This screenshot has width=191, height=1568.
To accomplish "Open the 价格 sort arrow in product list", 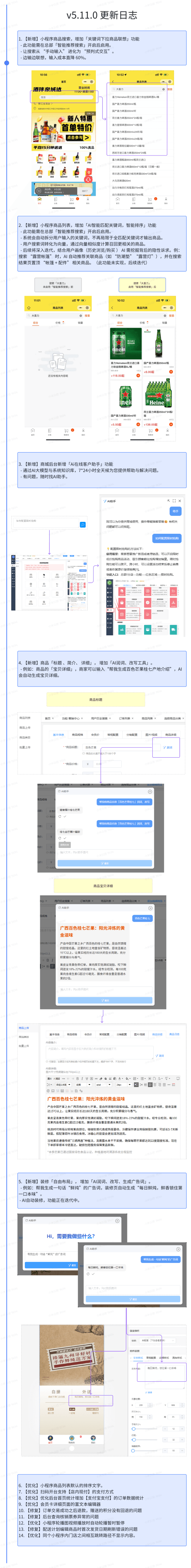I will [148, 323].
